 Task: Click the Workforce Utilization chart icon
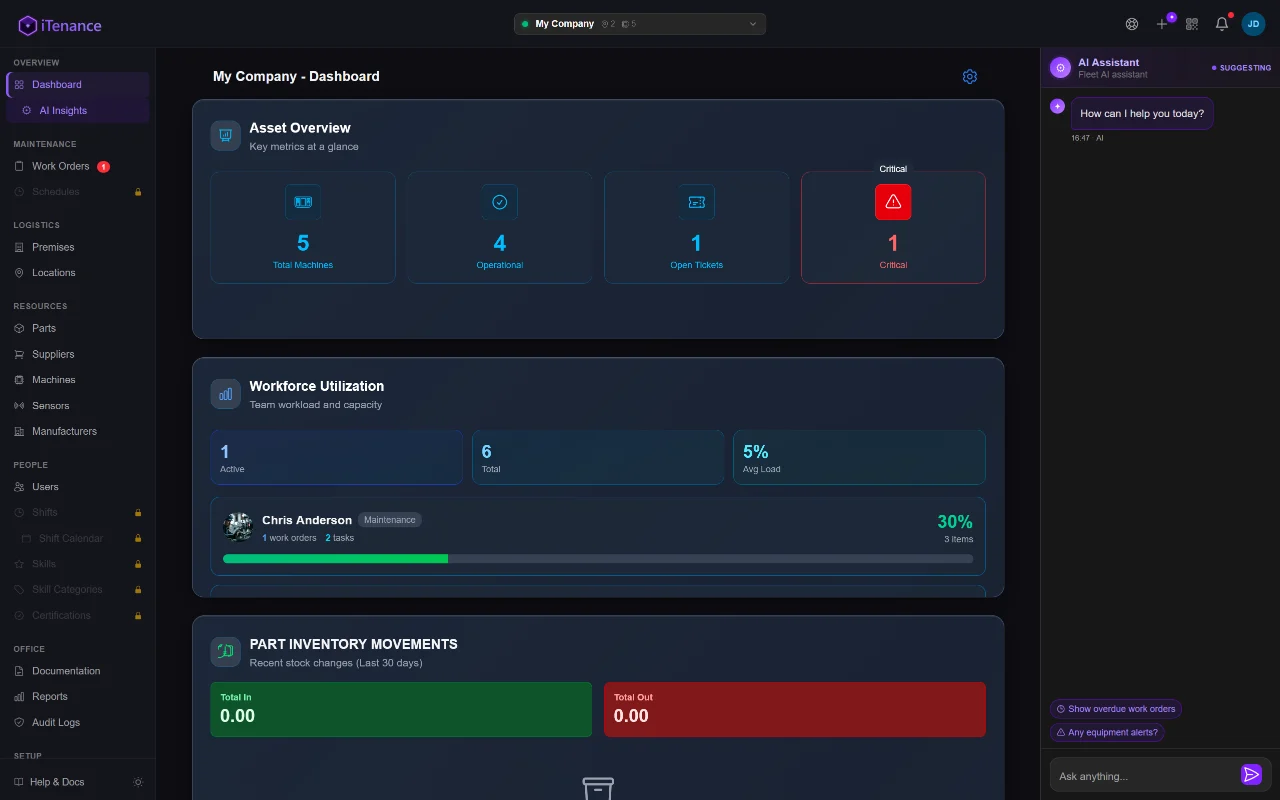(225, 394)
